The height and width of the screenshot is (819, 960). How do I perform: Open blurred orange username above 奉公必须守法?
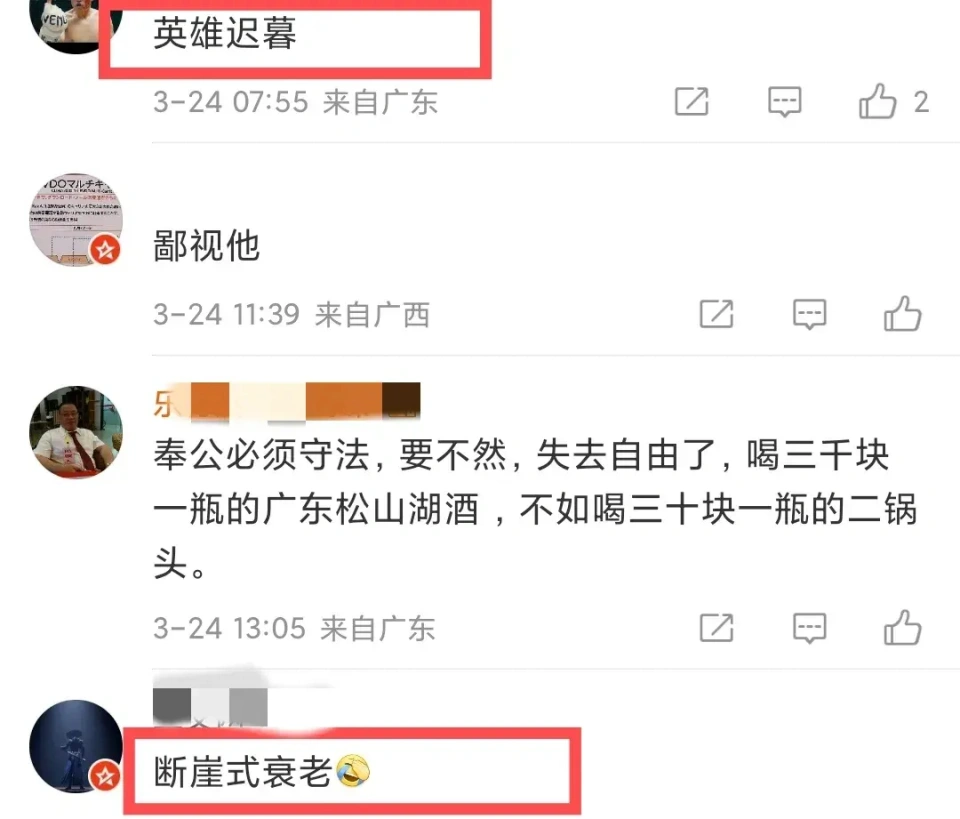287,402
